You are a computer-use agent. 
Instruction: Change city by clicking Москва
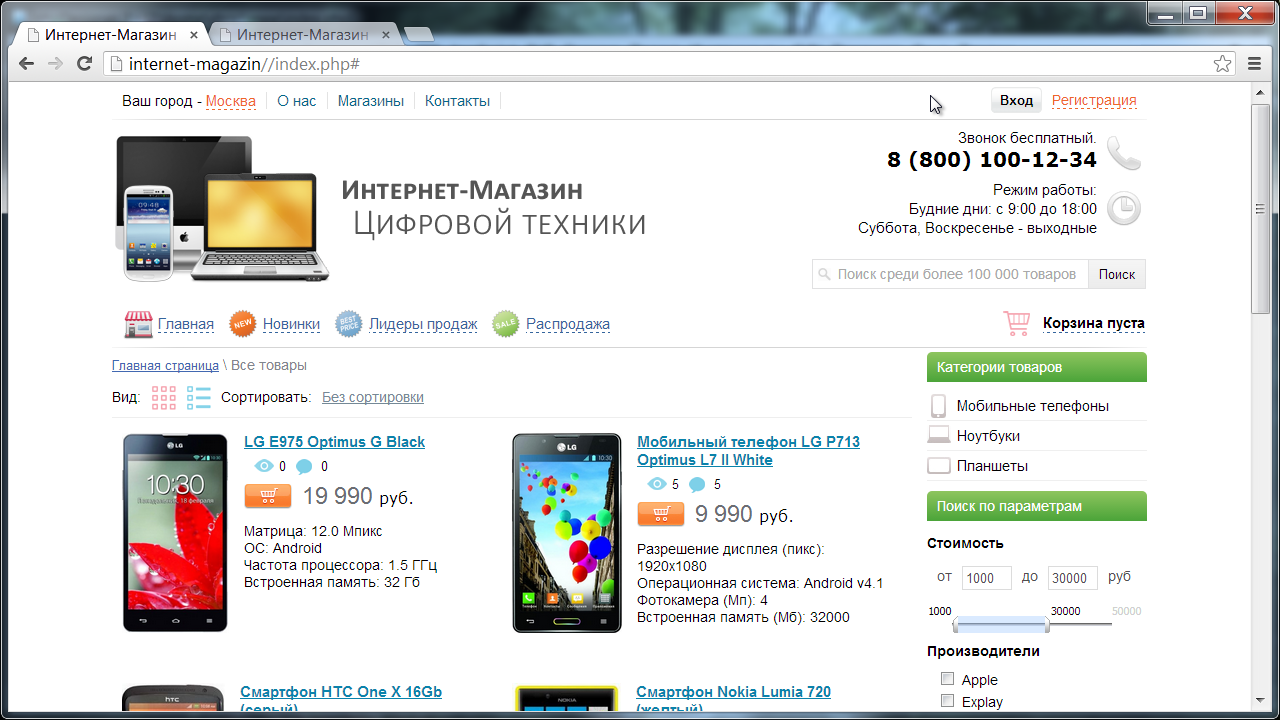[231, 101]
